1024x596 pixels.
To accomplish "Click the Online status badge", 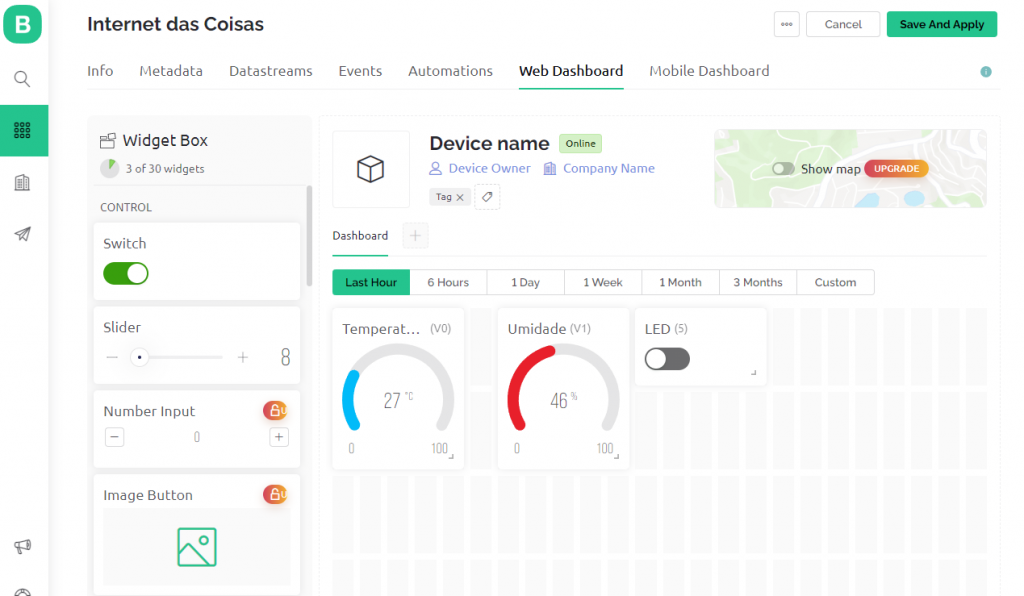I will click(x=581, y=144).
